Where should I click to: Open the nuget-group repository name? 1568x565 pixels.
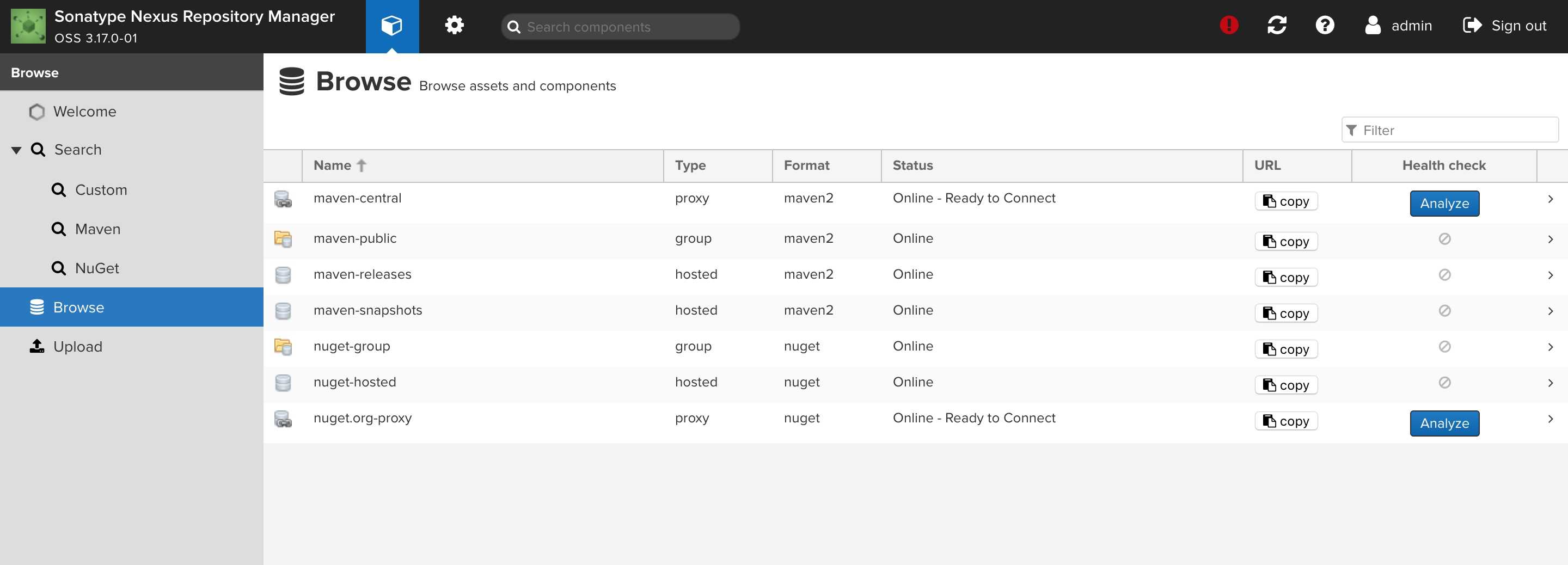[x=352, y=346]
